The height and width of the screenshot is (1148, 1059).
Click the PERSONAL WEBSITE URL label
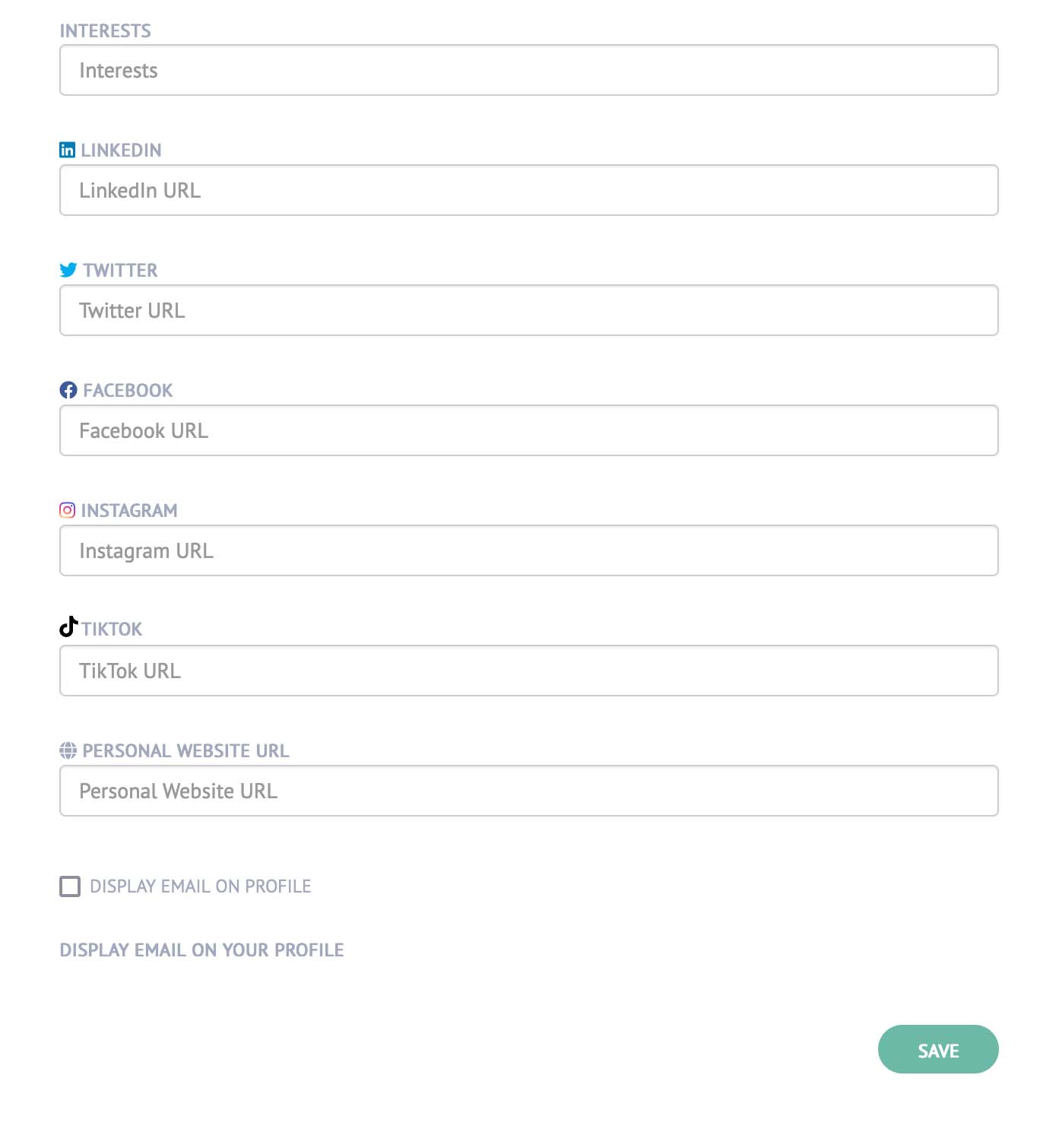[186, 751]
